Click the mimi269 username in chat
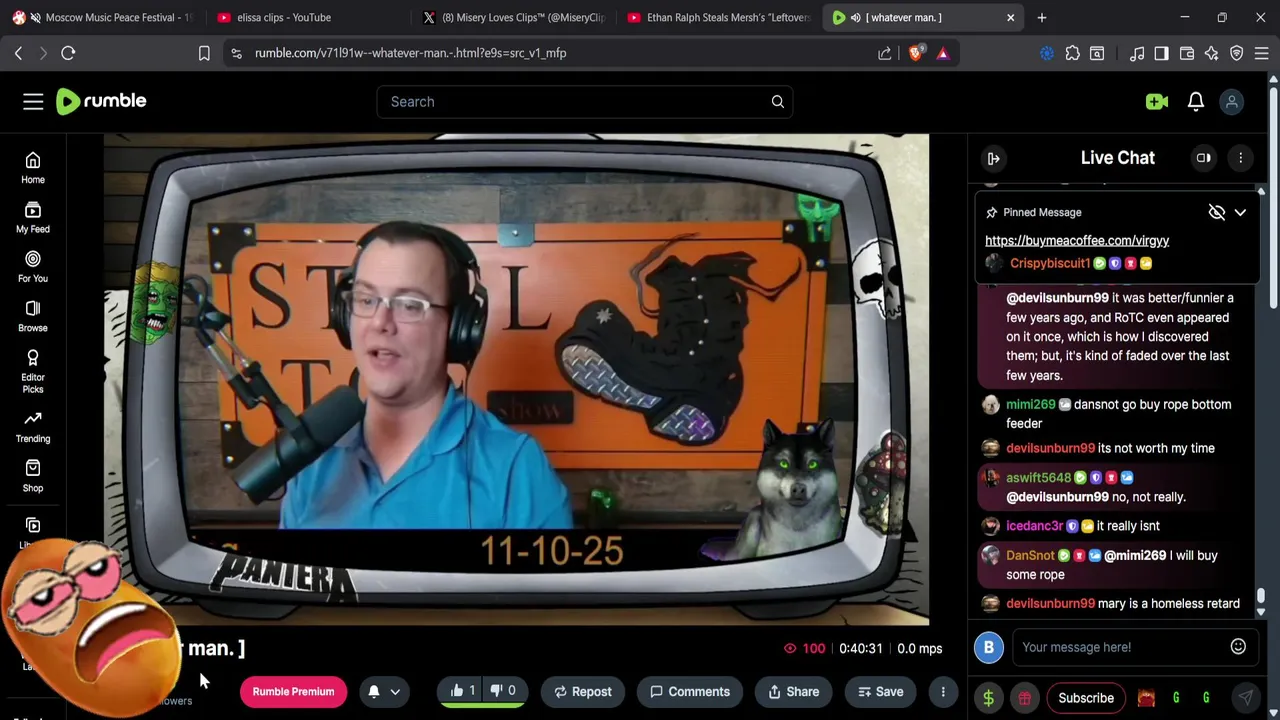 pos(1030,404)
